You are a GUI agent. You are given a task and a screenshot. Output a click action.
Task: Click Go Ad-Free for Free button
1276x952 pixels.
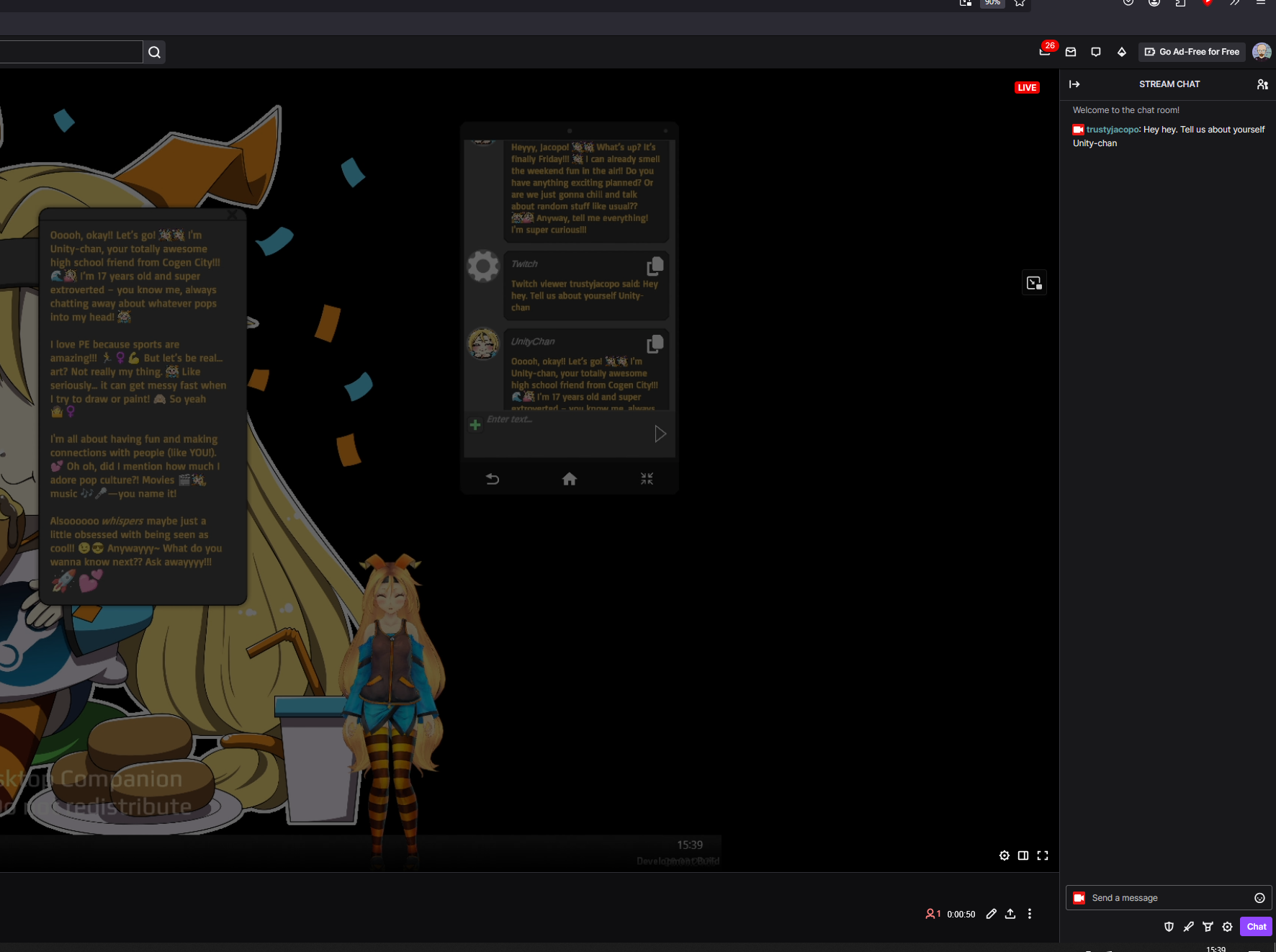(x=1192, y=52)
